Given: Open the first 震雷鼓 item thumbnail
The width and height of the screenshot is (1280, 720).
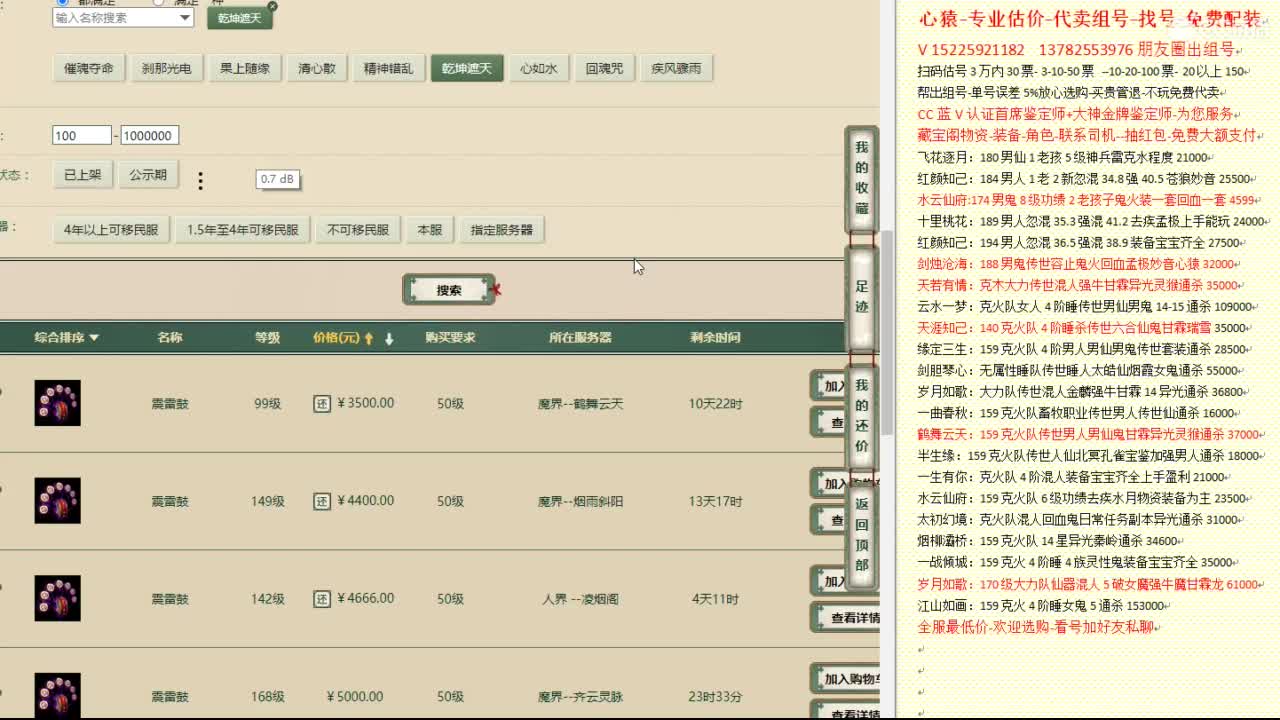Looking at the screenshot, I should (57, 403).
